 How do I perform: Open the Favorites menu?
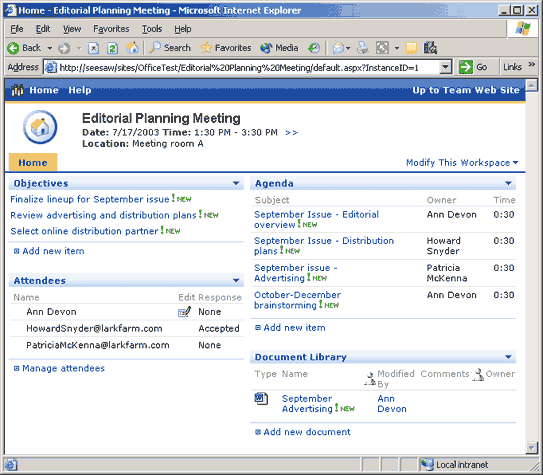(x=111, y=29)
